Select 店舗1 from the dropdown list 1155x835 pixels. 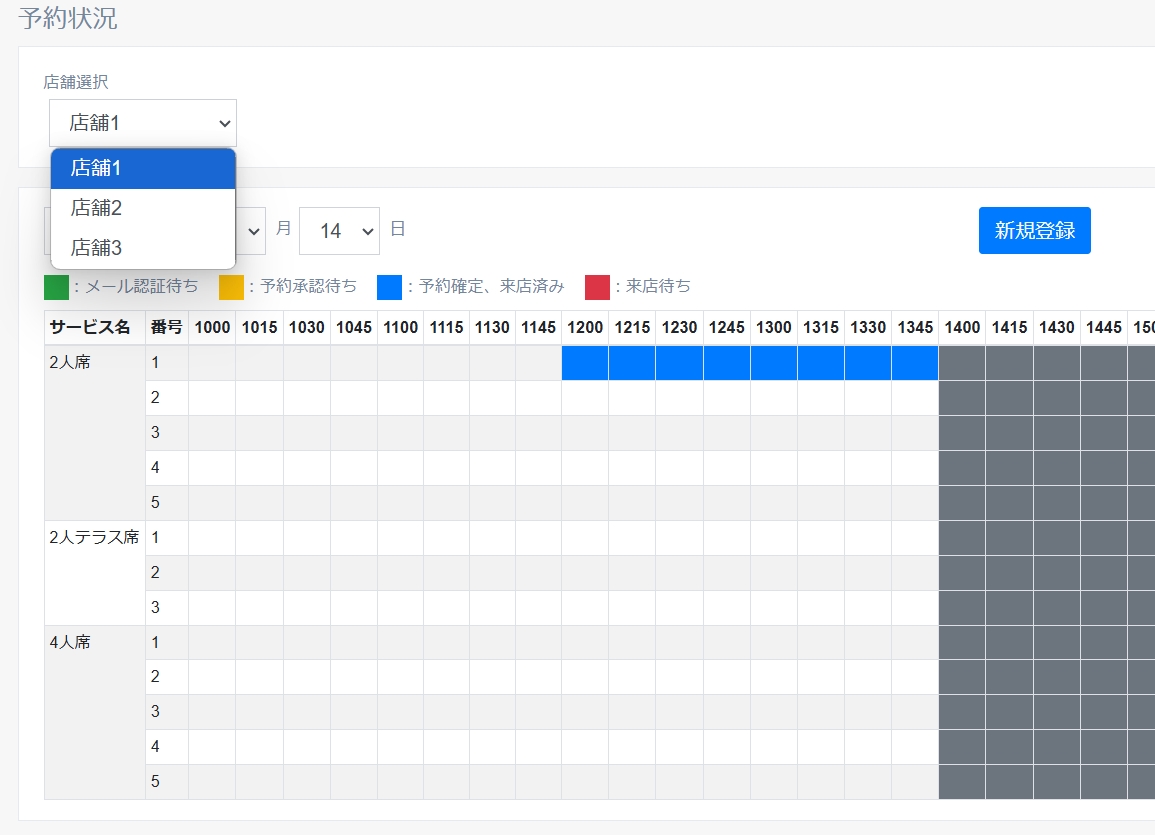click(x=143, y=168)
